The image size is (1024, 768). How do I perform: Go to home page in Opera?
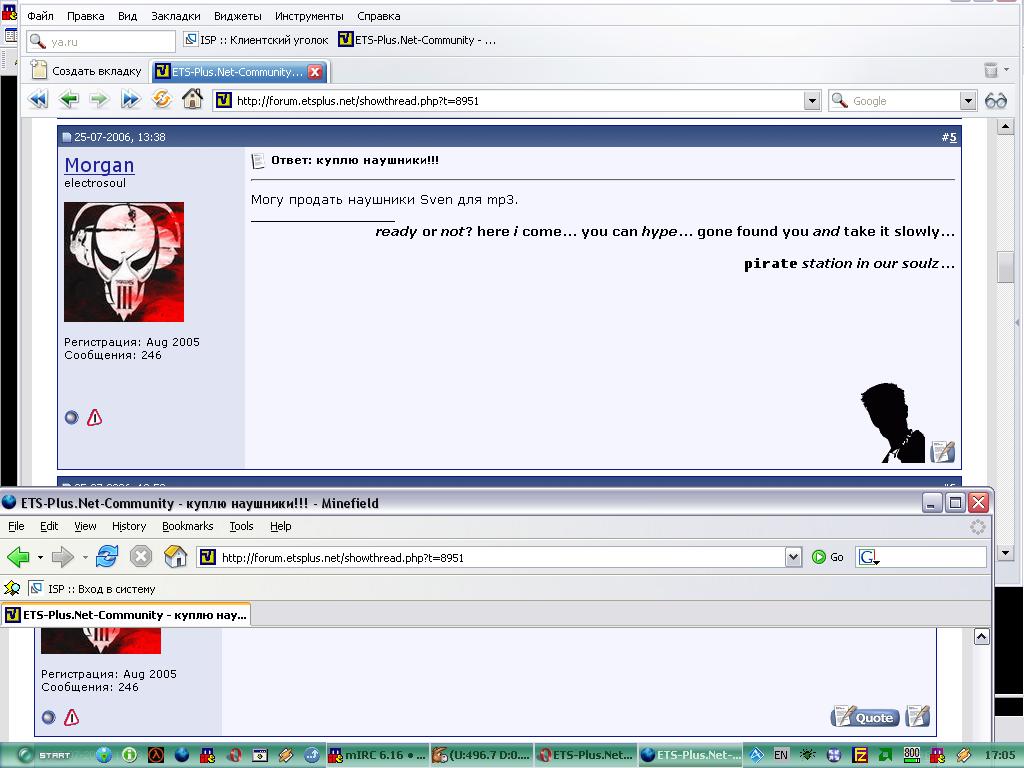tap(192, 99)
